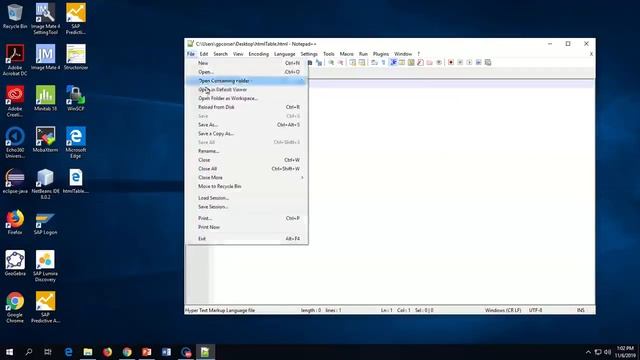Toggle synchronize horizontal scrolling icon
Screen dimensions: 640x360
click(x=362, y=62)
